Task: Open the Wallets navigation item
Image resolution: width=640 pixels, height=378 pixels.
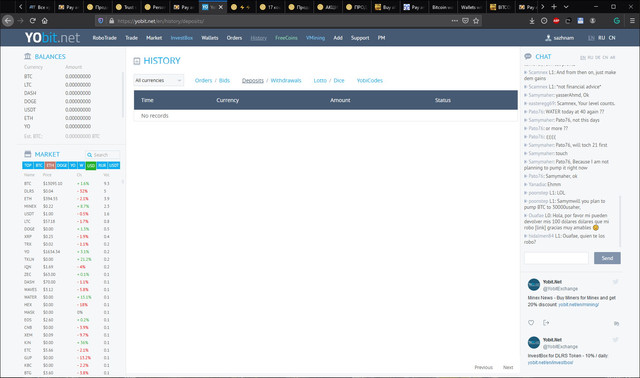Action: (x=210, y=38)
